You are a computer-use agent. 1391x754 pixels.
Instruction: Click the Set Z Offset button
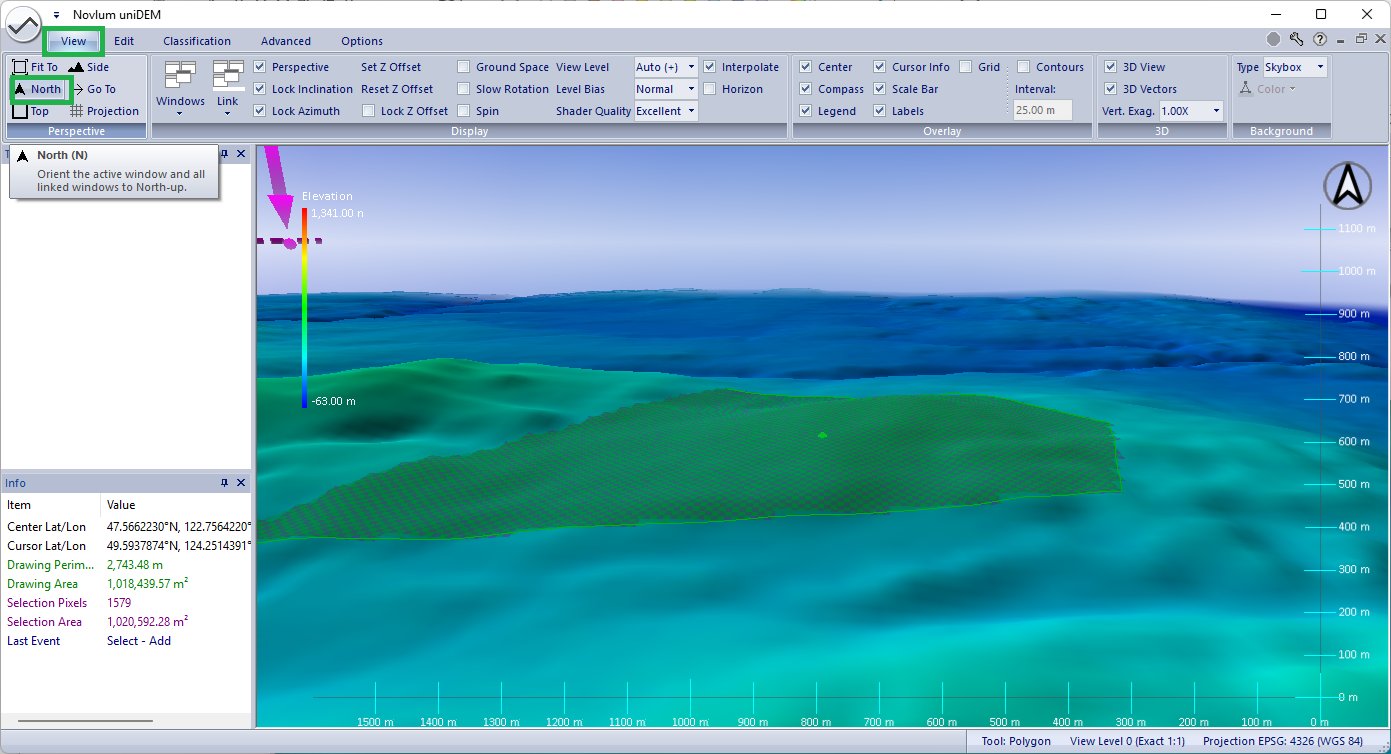pyautogui.click(x=392, y=67)
